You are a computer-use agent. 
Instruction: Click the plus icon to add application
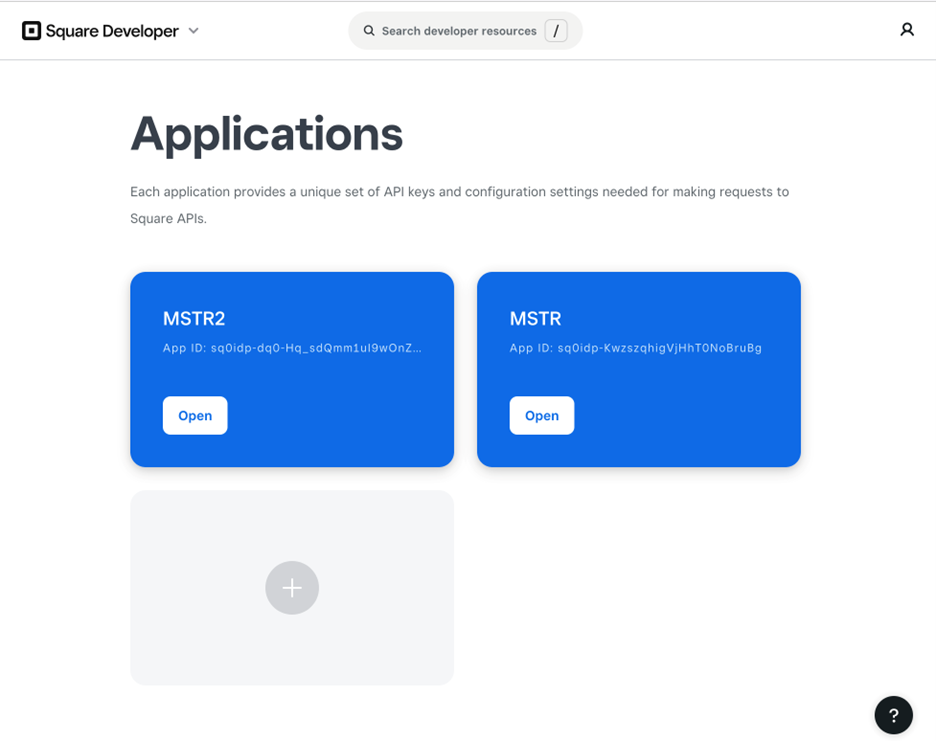pos(292,588)
